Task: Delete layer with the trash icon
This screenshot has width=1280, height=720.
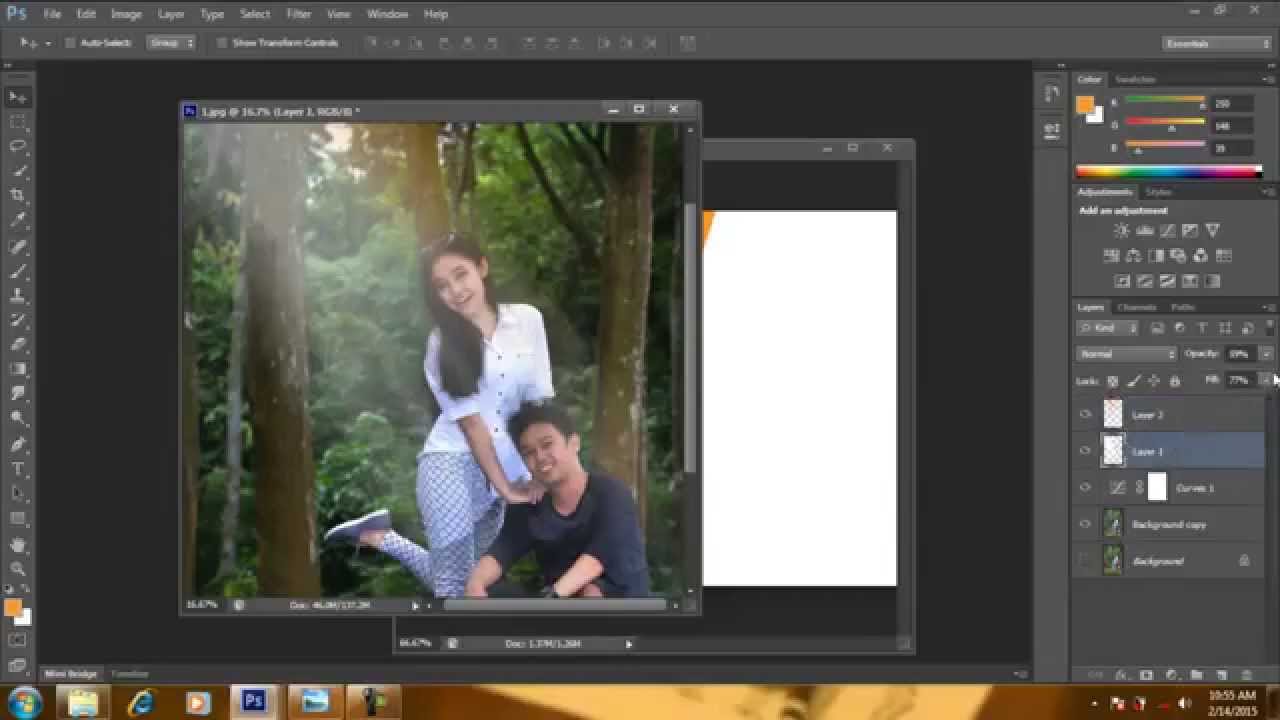Action: pyautogui.click(x=1245, y=675)
